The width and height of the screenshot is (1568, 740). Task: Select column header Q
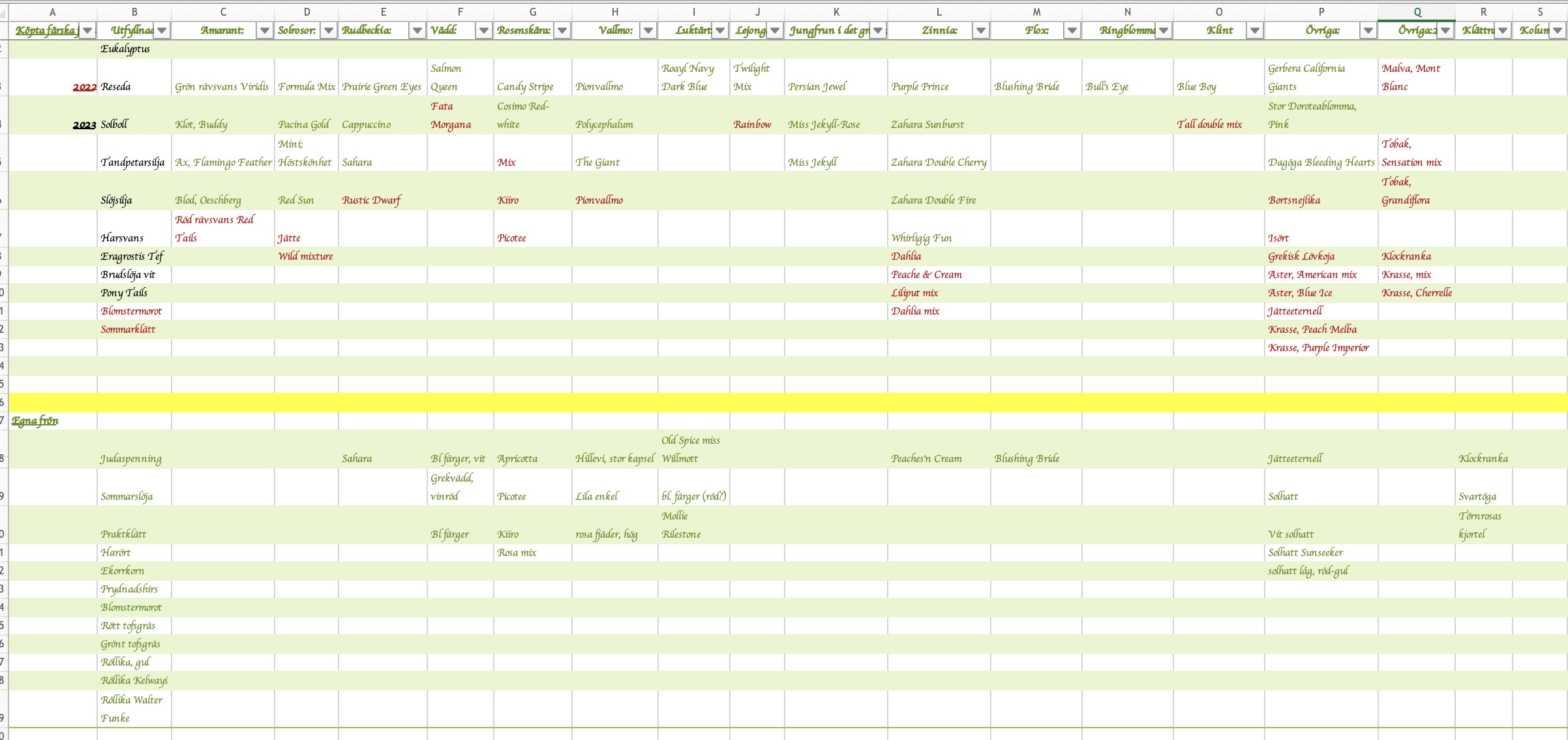1417,12
